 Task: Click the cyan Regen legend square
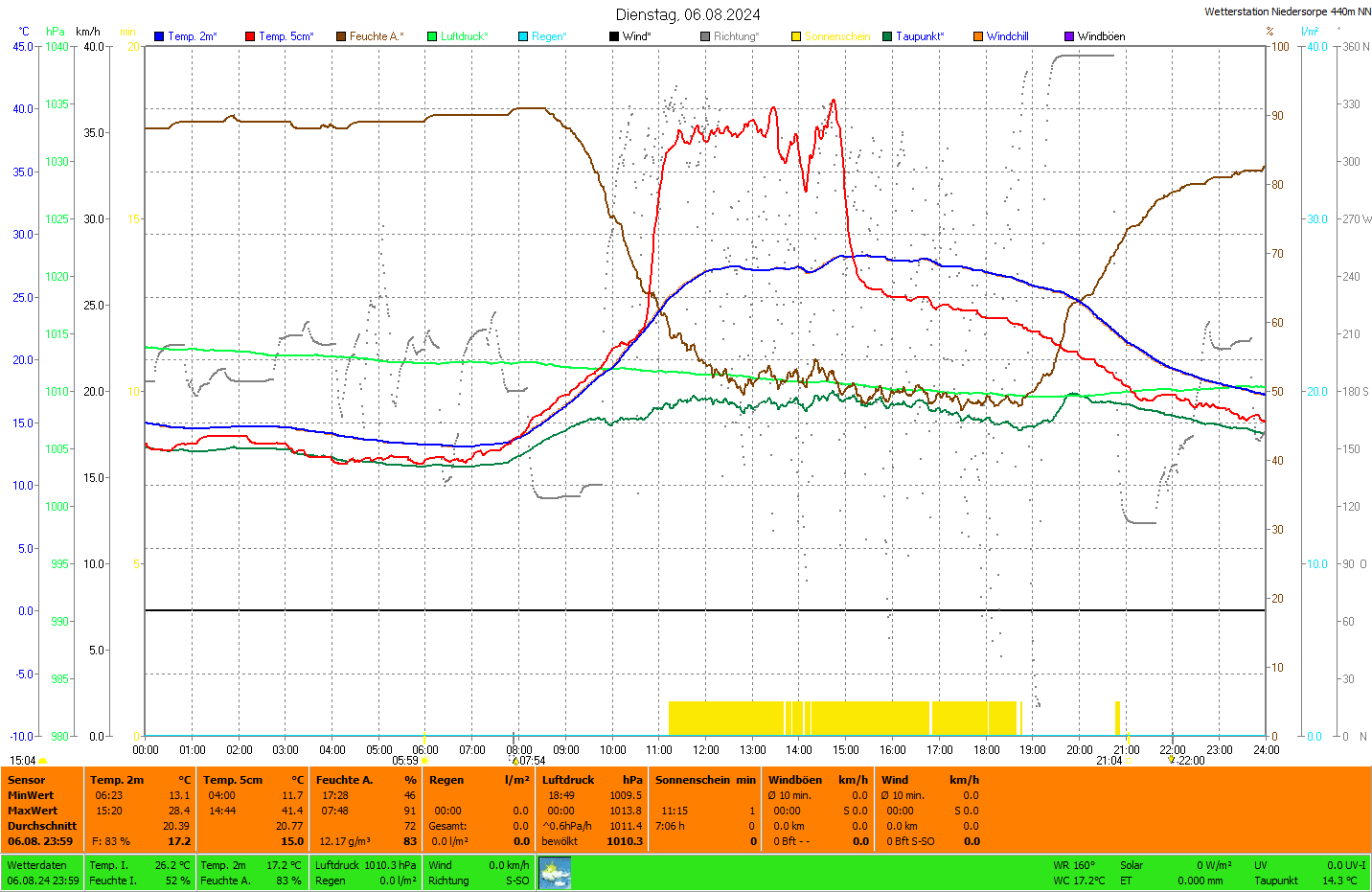(523, 36)
